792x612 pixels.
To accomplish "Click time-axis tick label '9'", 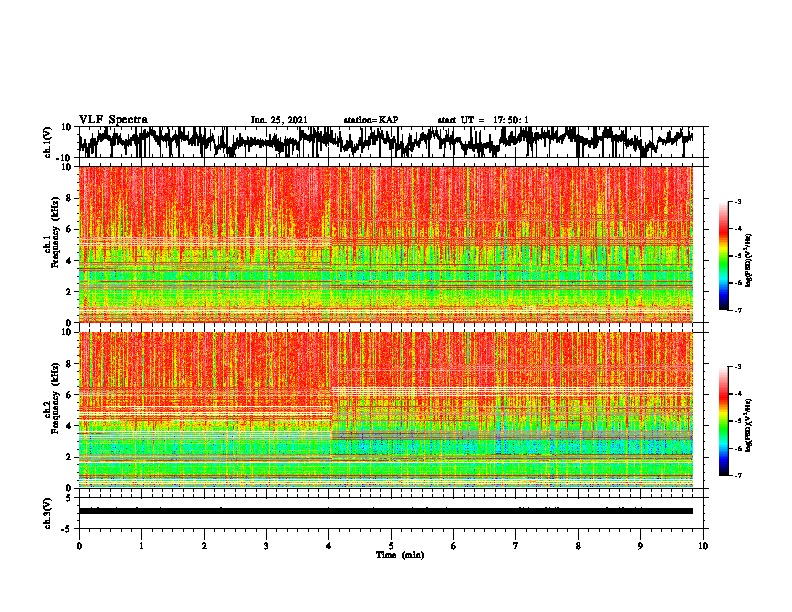I will (x=640, y=546).
